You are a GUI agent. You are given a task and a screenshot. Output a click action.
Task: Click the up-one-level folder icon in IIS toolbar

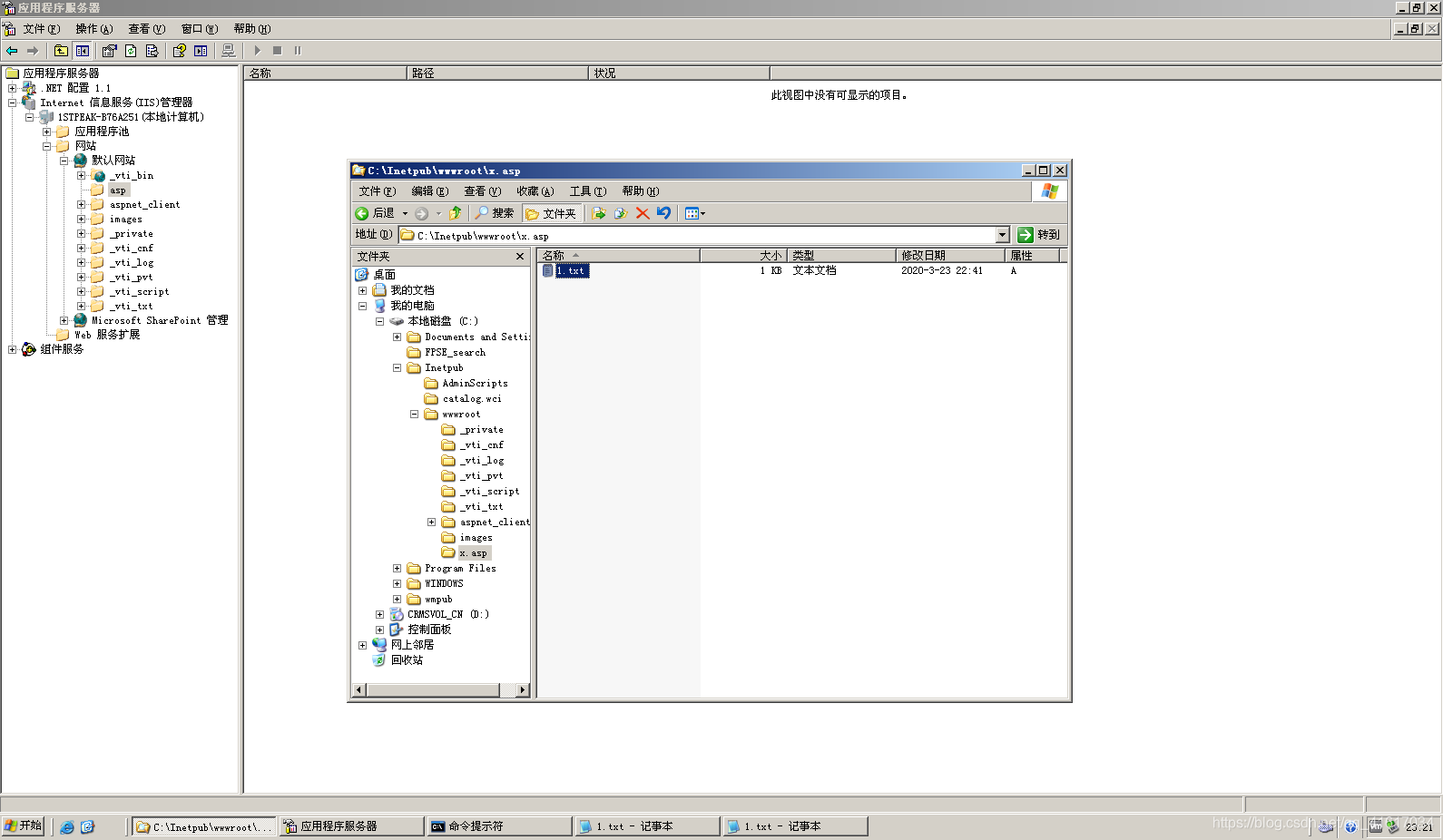[x=61, y=51]
